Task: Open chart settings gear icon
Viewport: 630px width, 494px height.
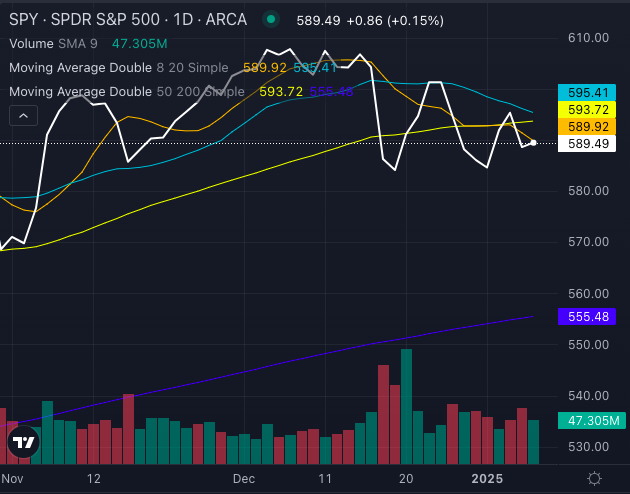Action: 594,478
